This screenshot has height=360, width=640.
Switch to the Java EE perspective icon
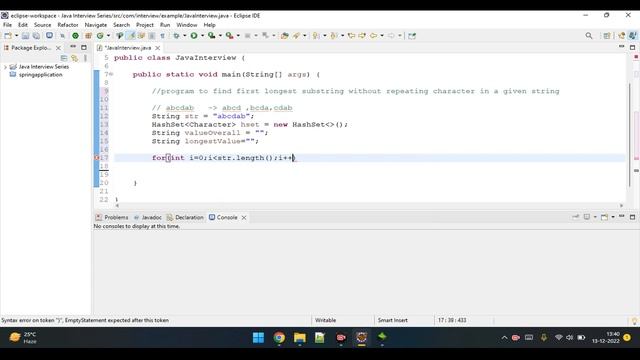(622, 36)
